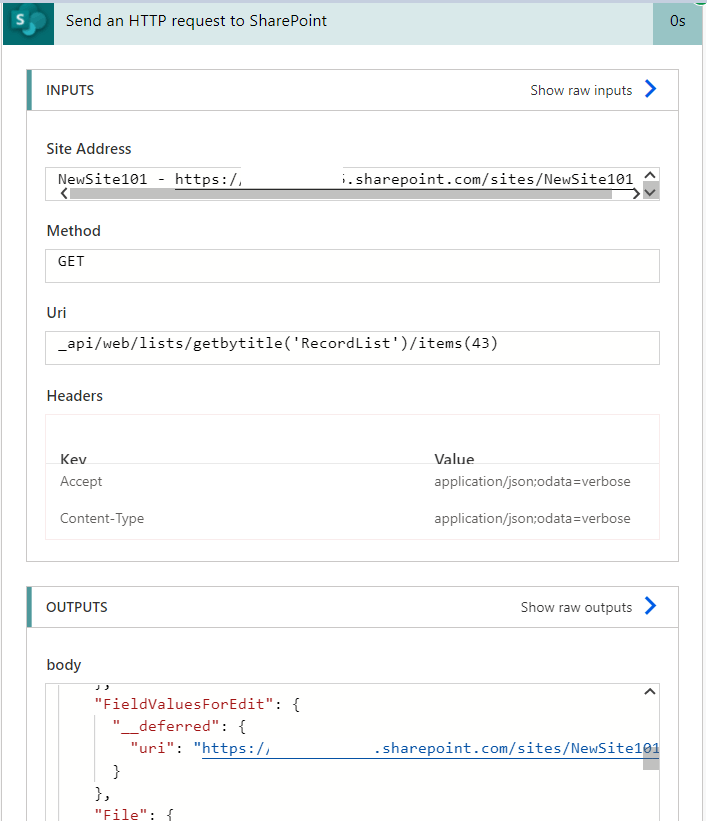Viewport: 707px width, 821px height.
Task: Select the "__deferred" key in body
Action: (x=165, y=726)
